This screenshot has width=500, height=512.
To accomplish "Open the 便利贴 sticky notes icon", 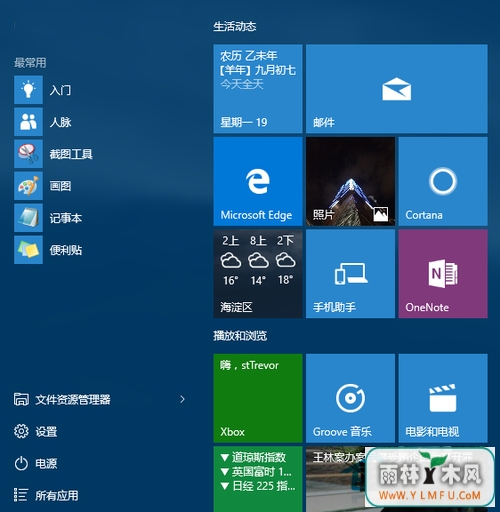I will [x=28, y=250].
